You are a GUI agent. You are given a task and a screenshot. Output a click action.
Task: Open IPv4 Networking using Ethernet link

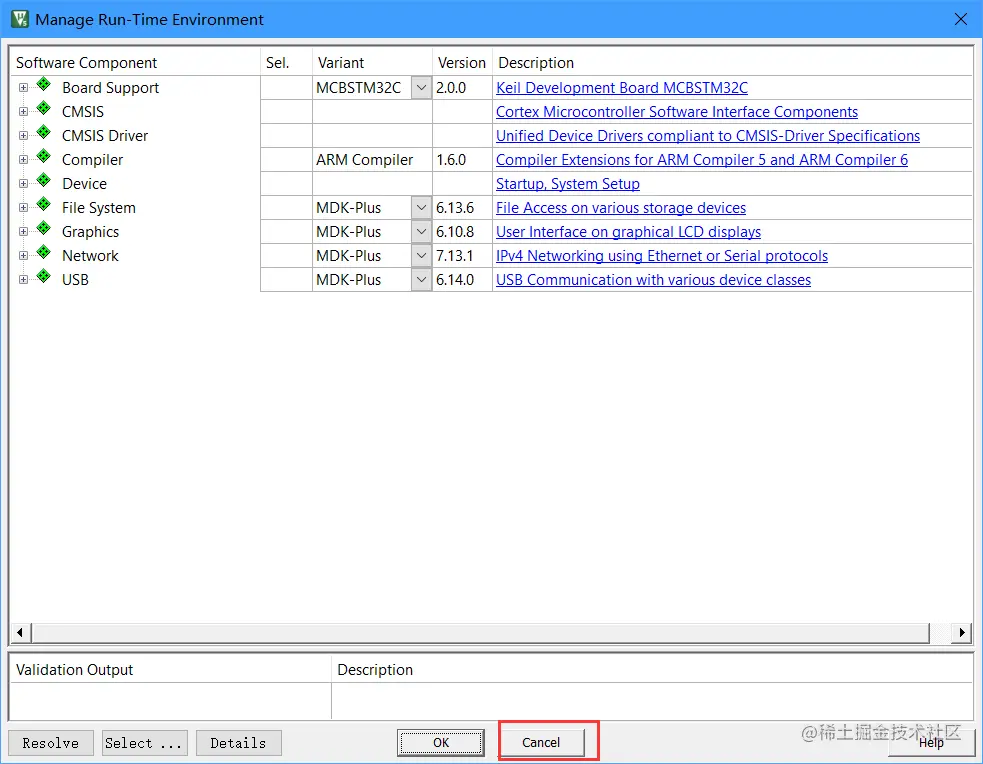click(662, 256)
